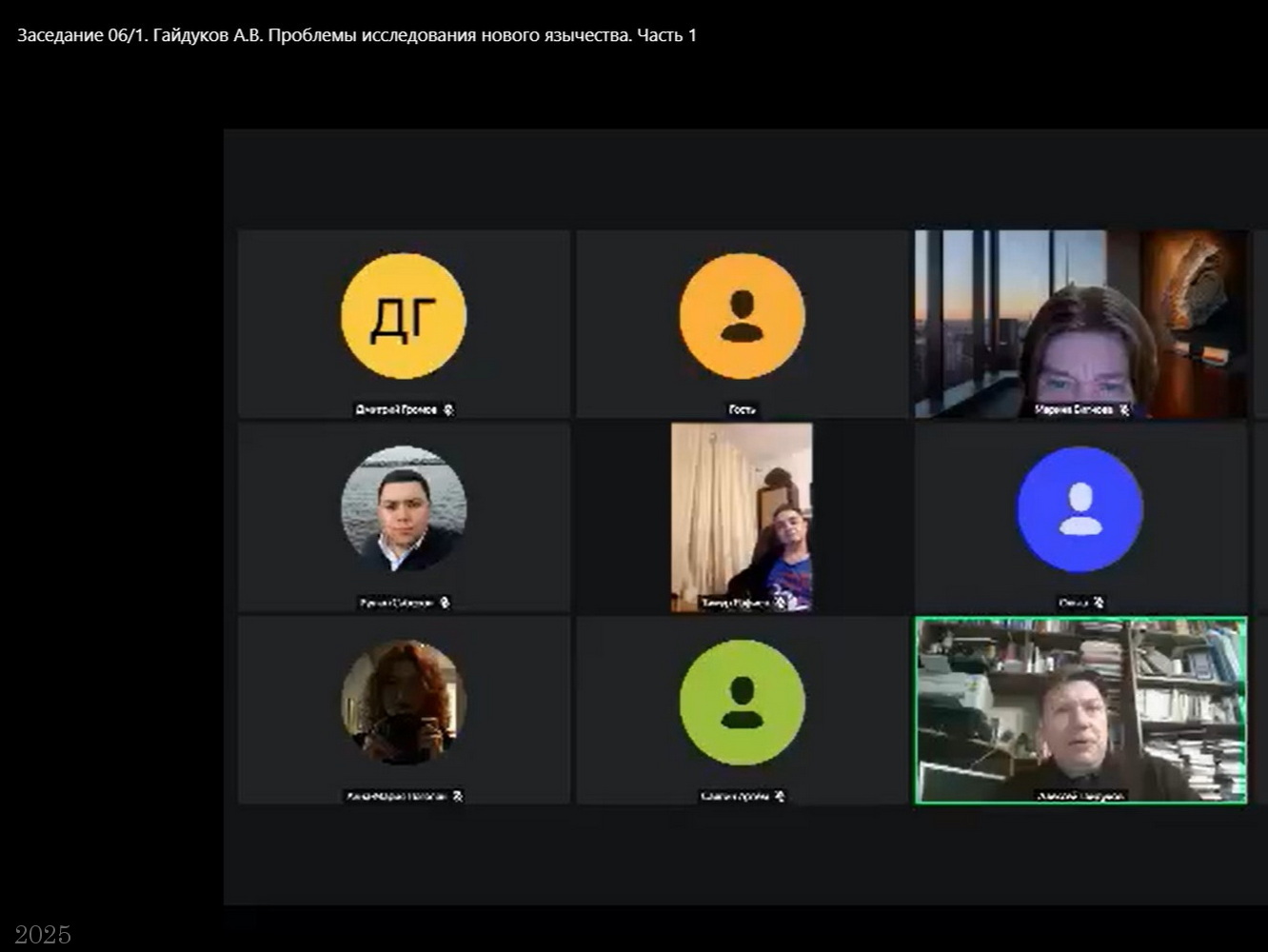This screenshot has height=952, width=1268.
Task: Select the orange Гость placeholder avatar
Action: coord(742,316)
